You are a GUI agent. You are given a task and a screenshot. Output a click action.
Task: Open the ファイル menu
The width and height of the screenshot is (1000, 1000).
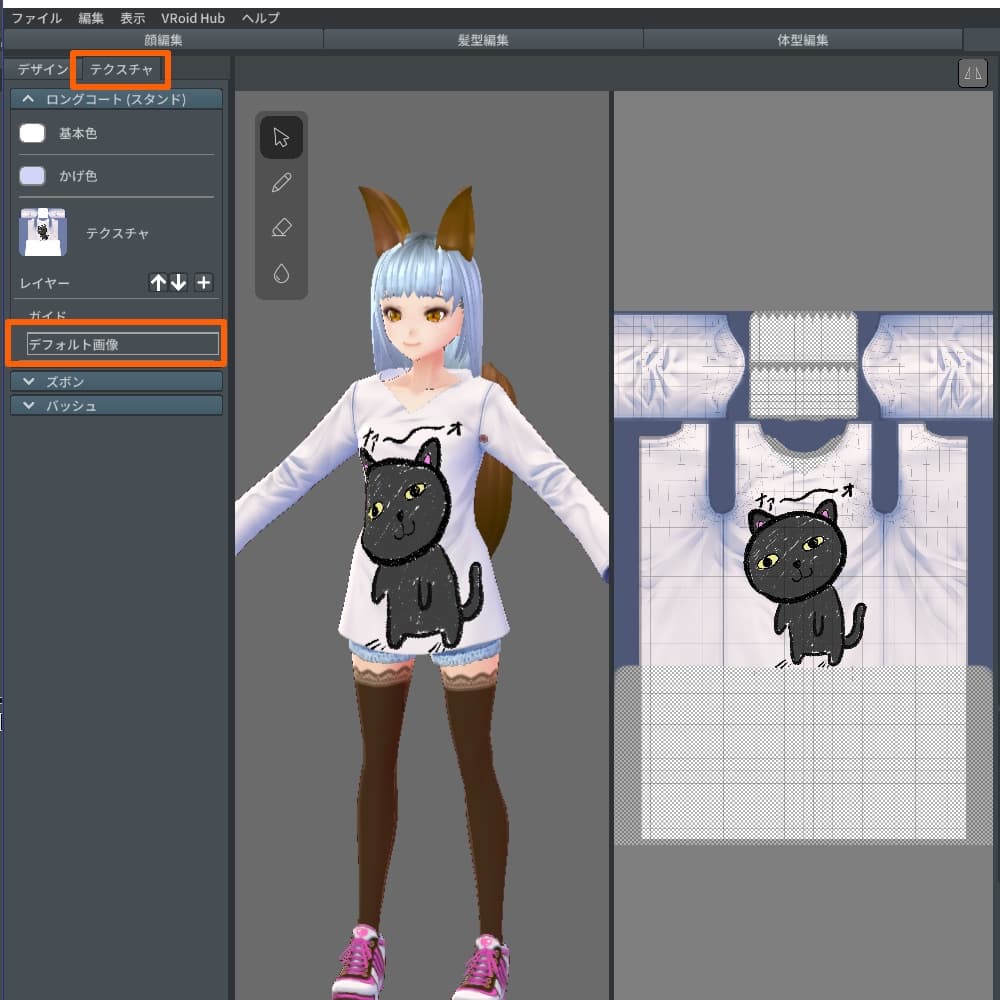[x=36, y=18]
